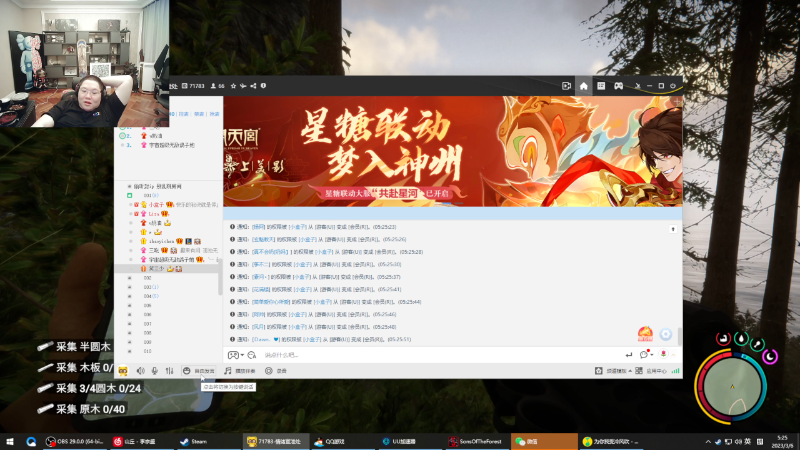Click bracketed username in 05:25:51 notice

[266, 339]
